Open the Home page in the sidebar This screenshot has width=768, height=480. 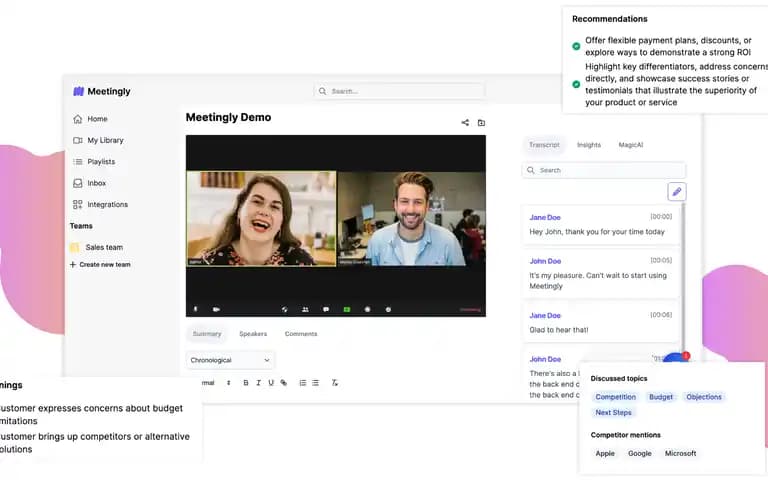(x=90, y=119)
